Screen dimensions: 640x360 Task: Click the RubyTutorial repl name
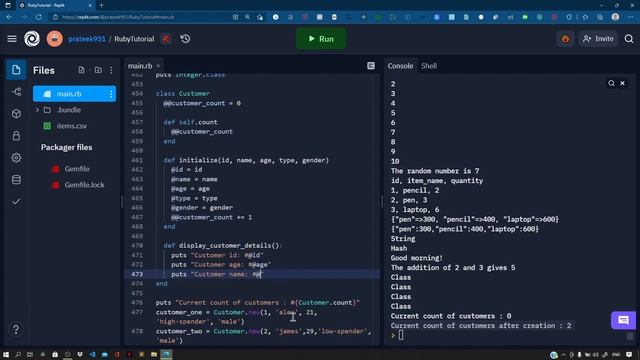pos(134,39)
